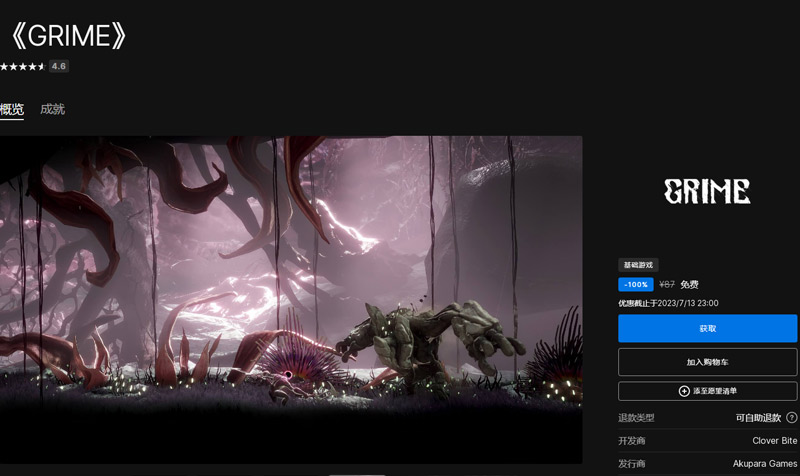
Task: Click the struck-through ¥87 price
Action: [667, 285]
